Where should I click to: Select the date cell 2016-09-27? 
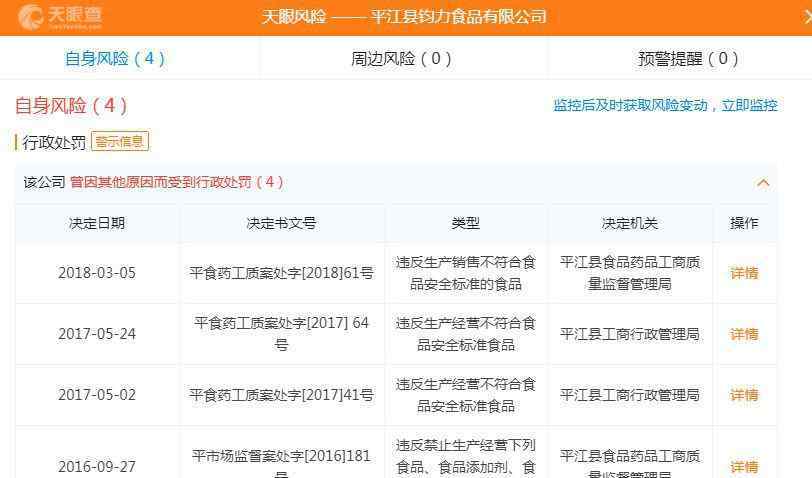click(x=97, y=466)
